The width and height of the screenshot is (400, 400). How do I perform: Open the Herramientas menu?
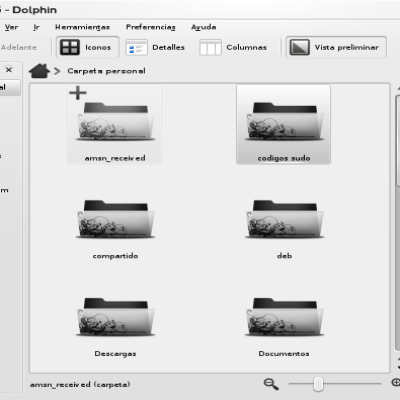82,27
